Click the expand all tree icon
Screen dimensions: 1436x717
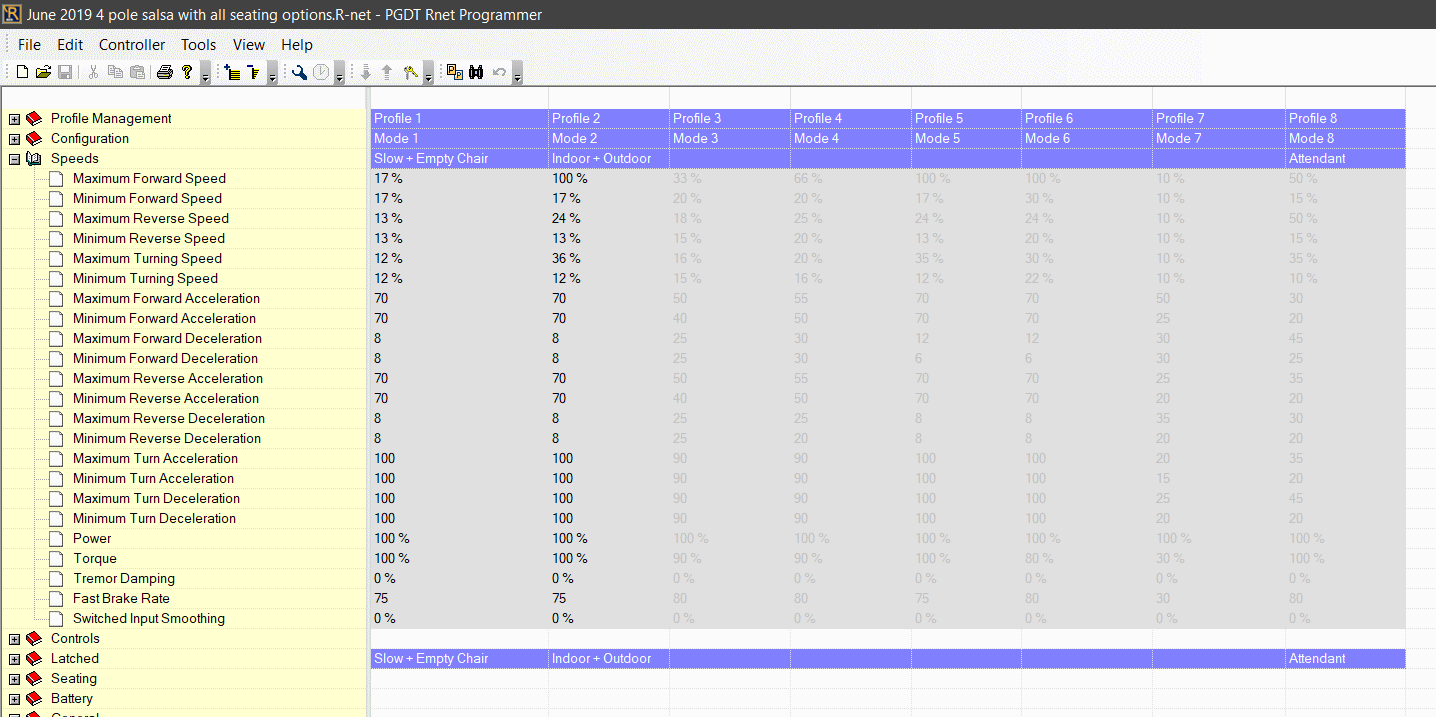tap(232, 72)
